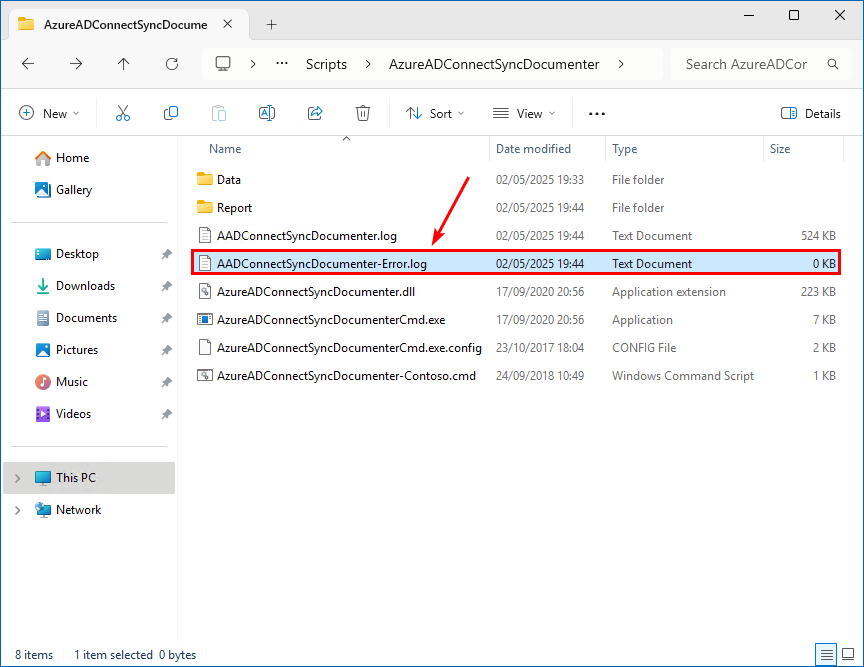The image size is (864, 667).
Task: Sort by the Name column header
Action: [225, 149]
